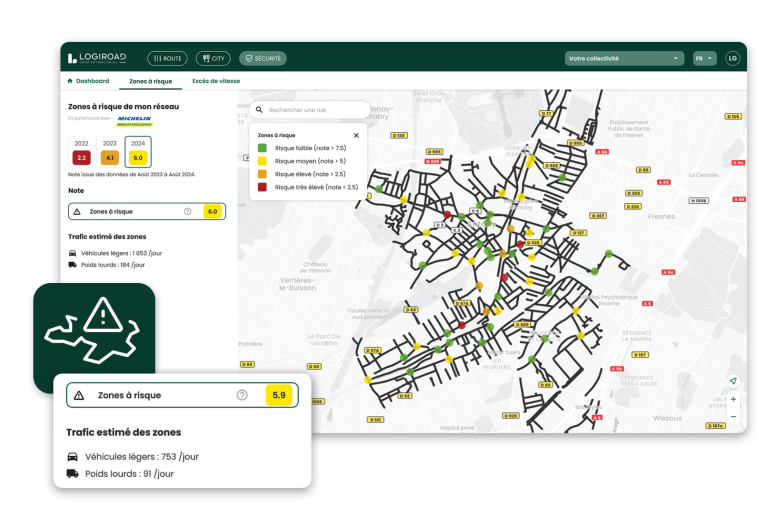
Task: Click the Logiroad logo
Action: click(97, 58)
